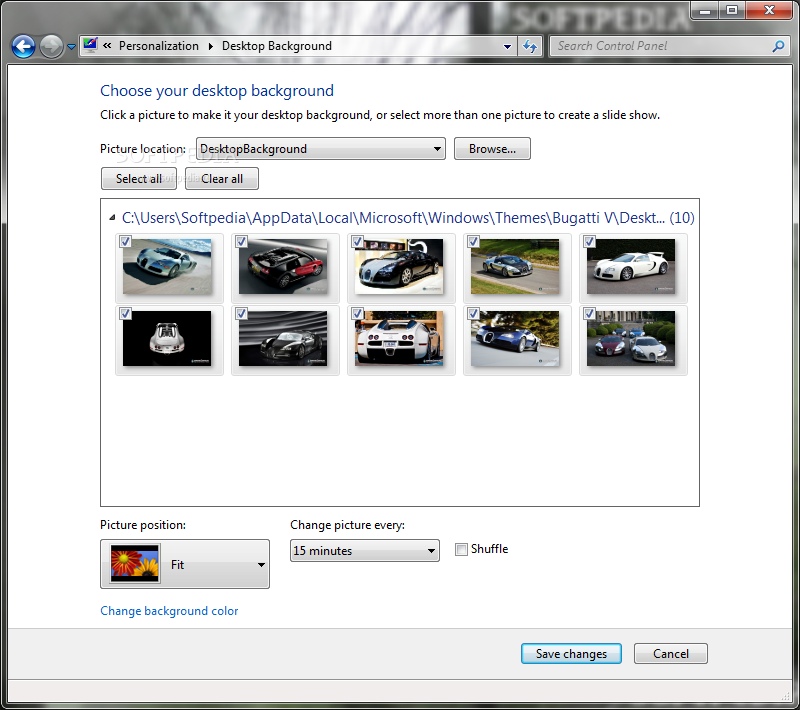Select the silver Bugatti beach thumbnail
The width and height of the screenshot is (800, 710).
(x=167, y=266)
